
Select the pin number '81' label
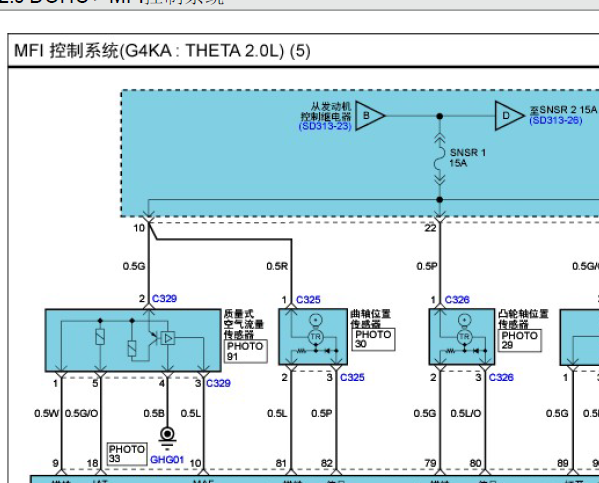pos(281,463)
